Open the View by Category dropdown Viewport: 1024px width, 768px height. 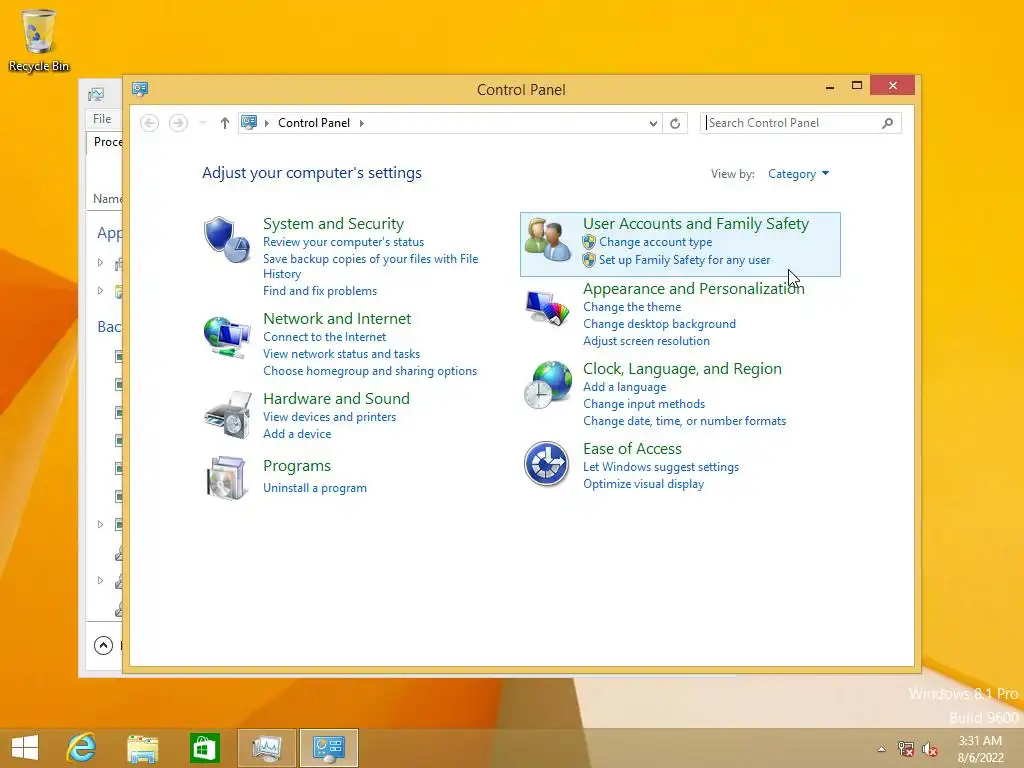click(x=798, y=174)
